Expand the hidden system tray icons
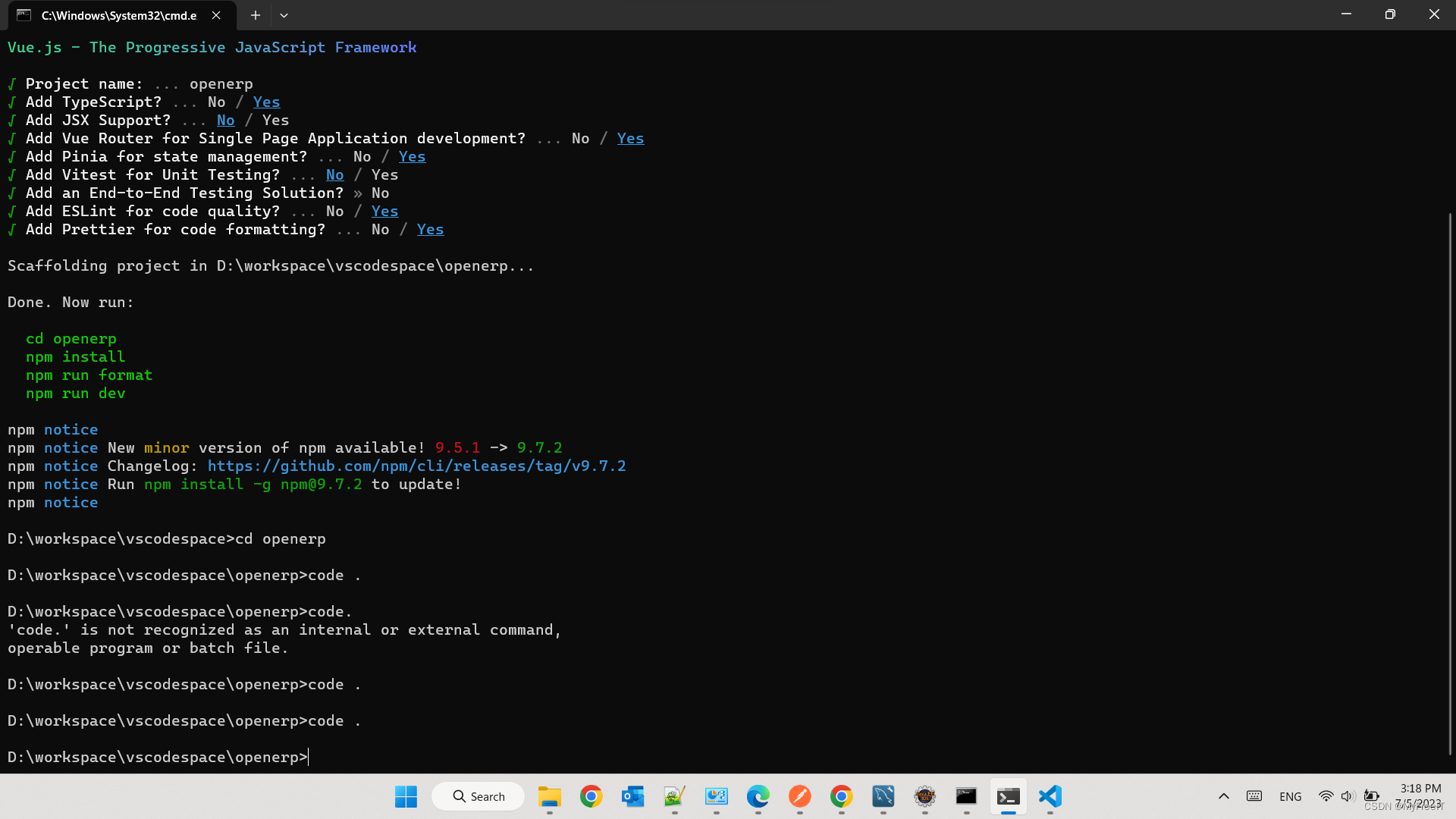Screen dimensions: 1456x819 pyautogui.click(x=1223, y=796)
